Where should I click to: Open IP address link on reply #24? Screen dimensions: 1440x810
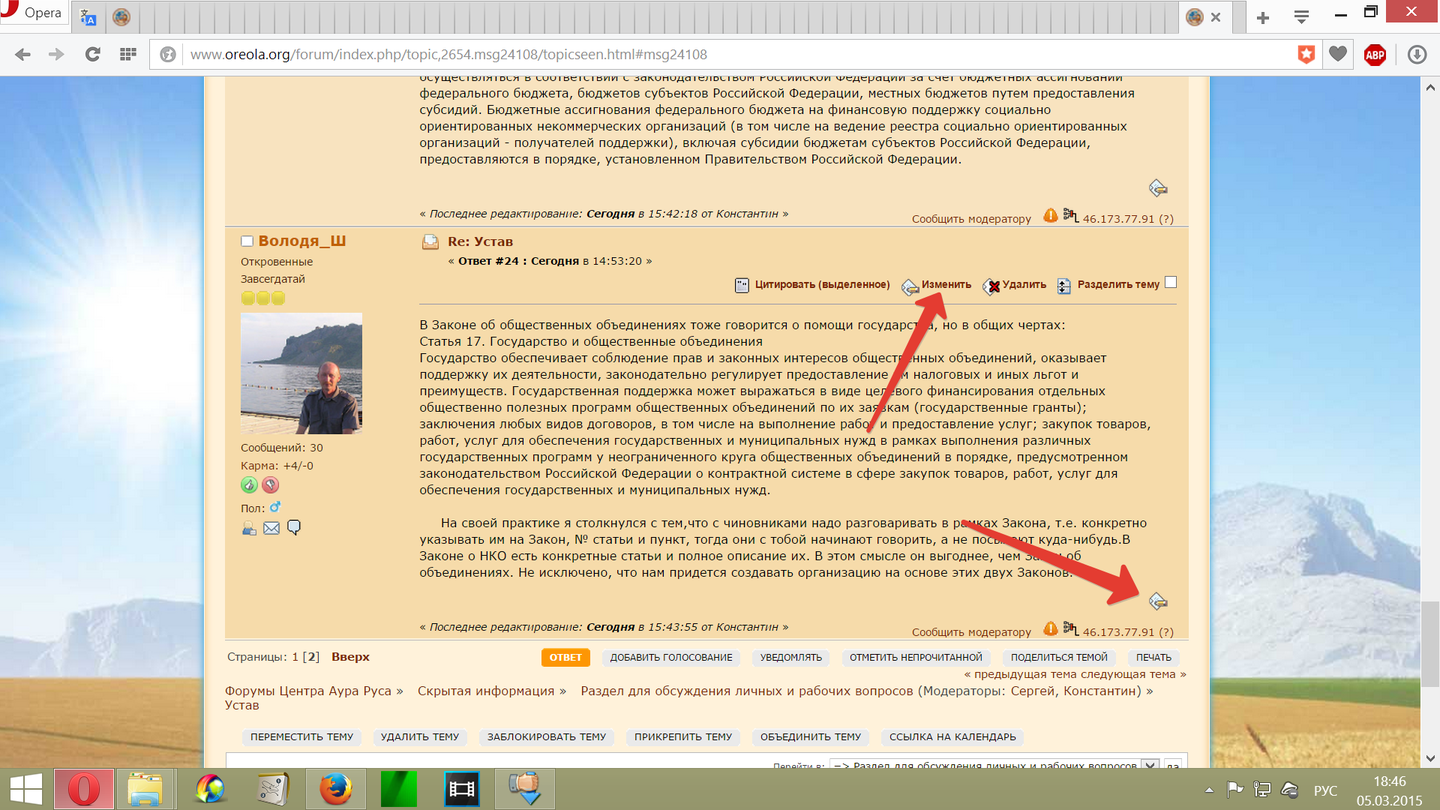tap(1119, 632)
